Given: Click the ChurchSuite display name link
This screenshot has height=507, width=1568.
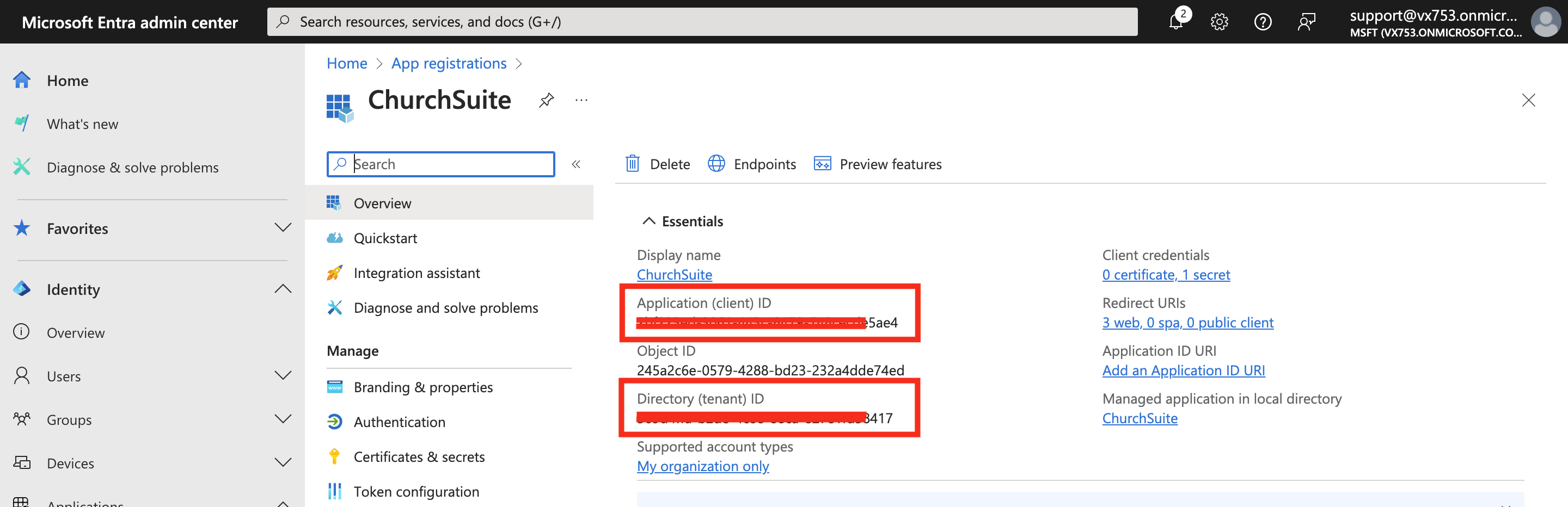Looking at the screenshot, I should pyautogui.click(x=675, y=274).
